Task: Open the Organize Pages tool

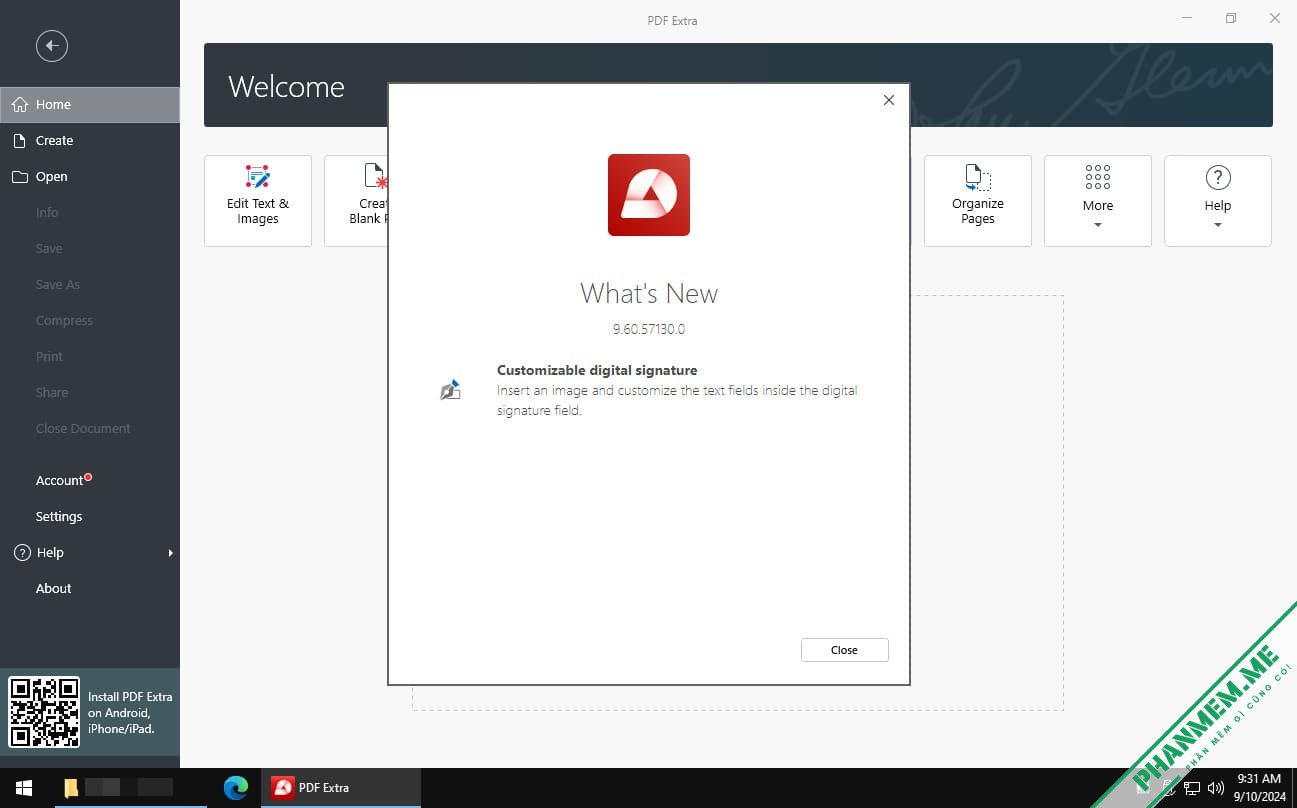Action: (978, 201)
